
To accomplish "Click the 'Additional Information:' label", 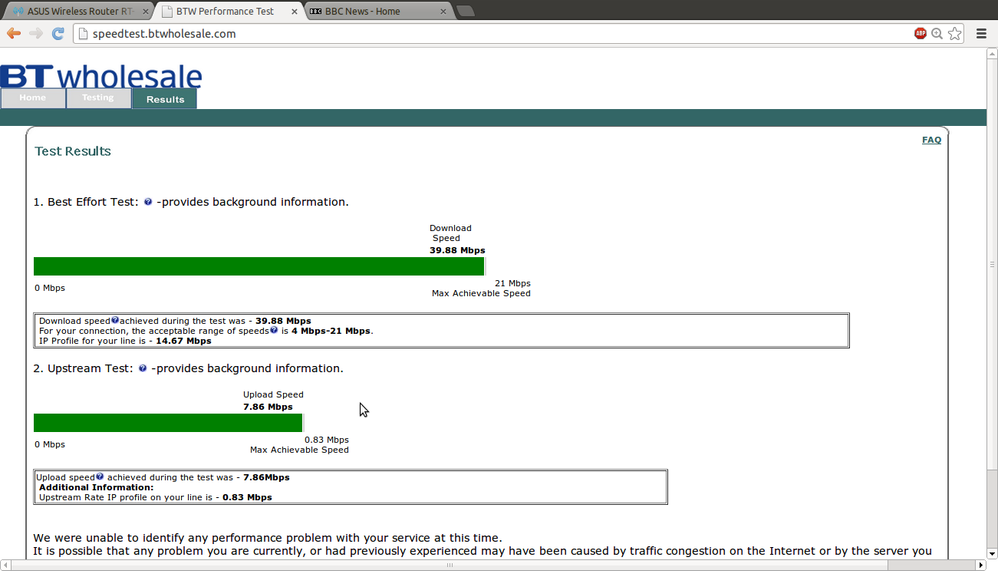I will (x=96, y=488).
